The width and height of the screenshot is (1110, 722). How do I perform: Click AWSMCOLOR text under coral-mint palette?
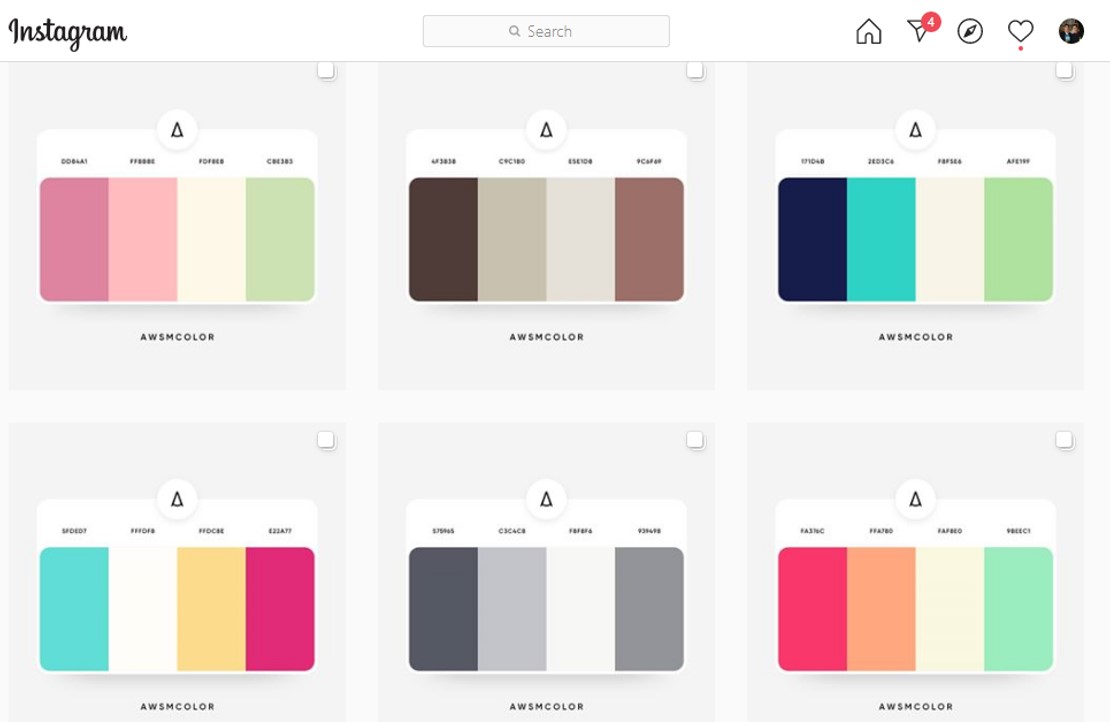point(916,706)
